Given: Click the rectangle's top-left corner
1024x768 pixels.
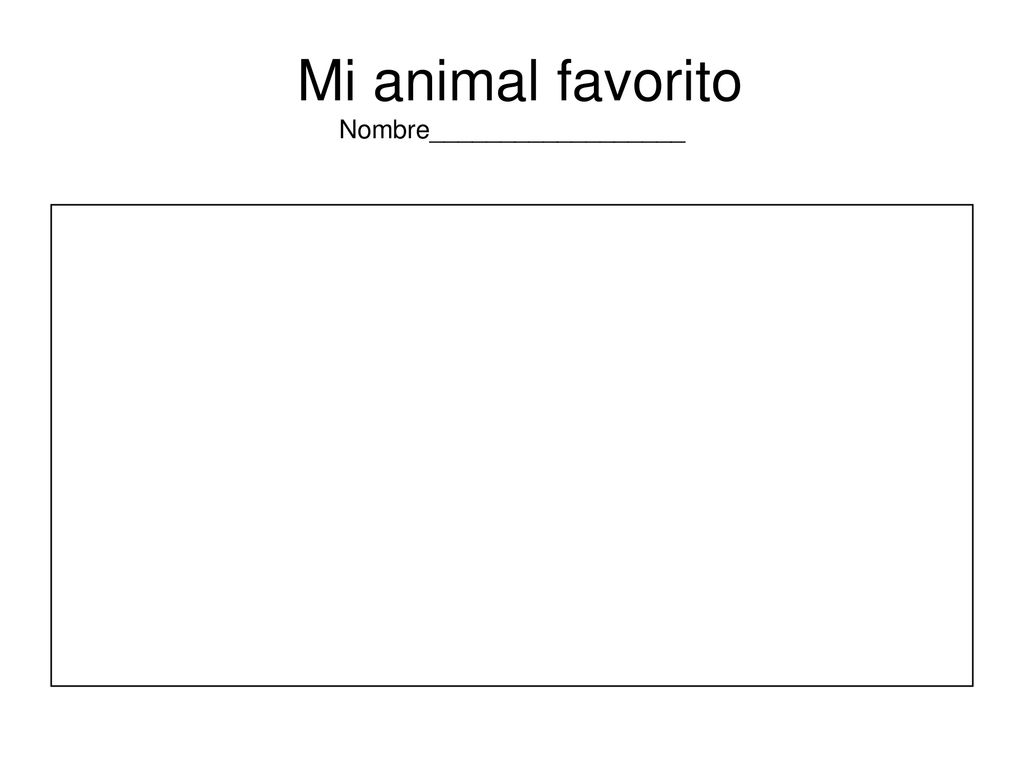Looking at the screenshot, I should coord(52,205).
